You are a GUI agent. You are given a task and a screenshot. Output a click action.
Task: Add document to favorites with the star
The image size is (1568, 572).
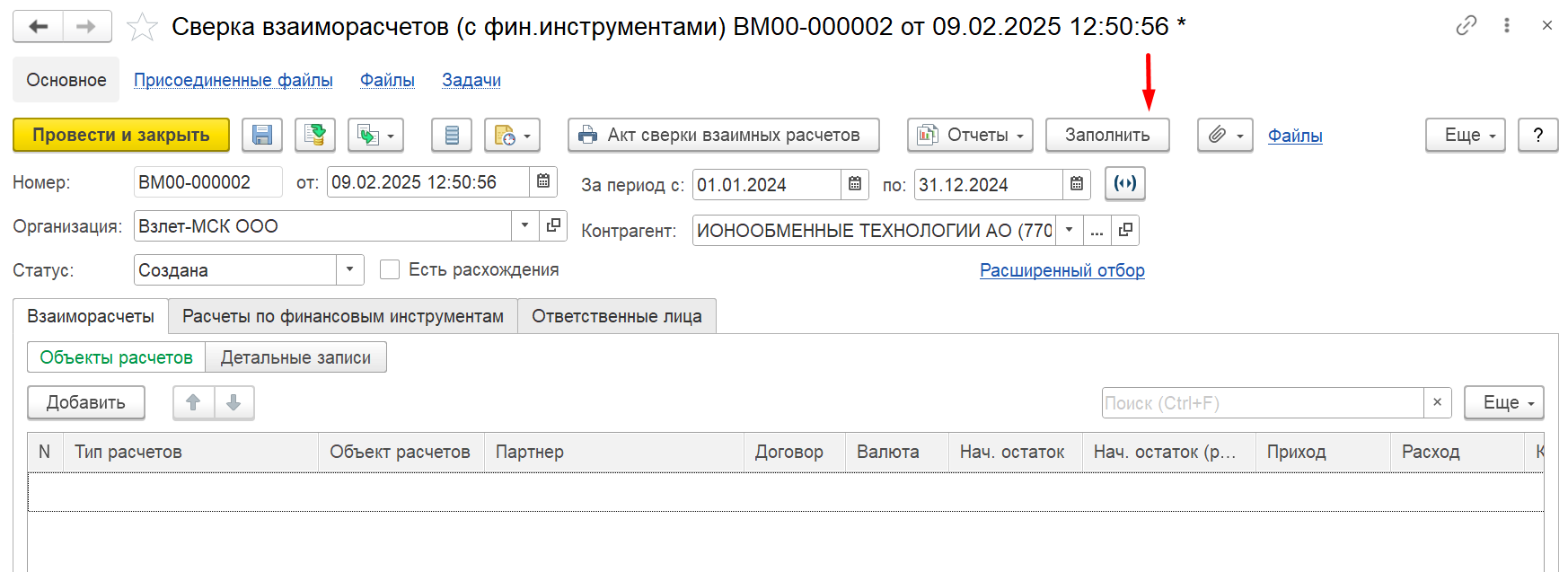[142, 27]
